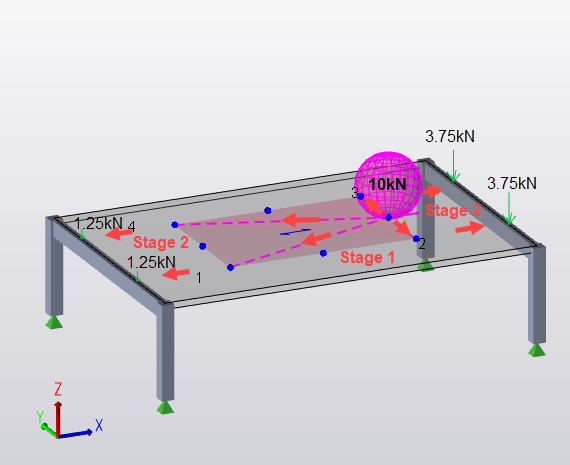Image resolution: width=570 pixels, height=465 pixels.
Task: Click the 1.25kN load near node 1
Action: point(137,276)
